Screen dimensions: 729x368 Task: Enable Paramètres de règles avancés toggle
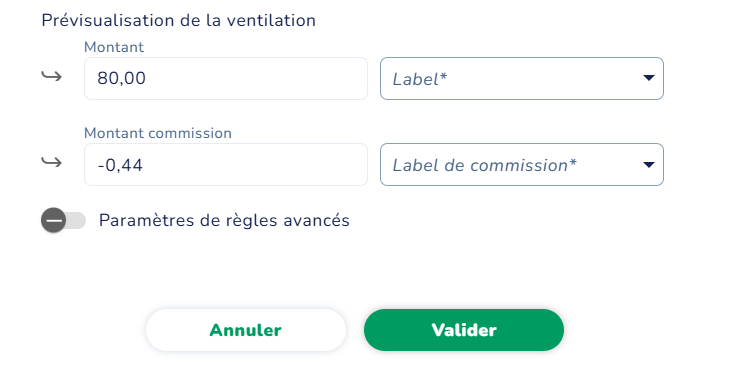tap(64, 220)
